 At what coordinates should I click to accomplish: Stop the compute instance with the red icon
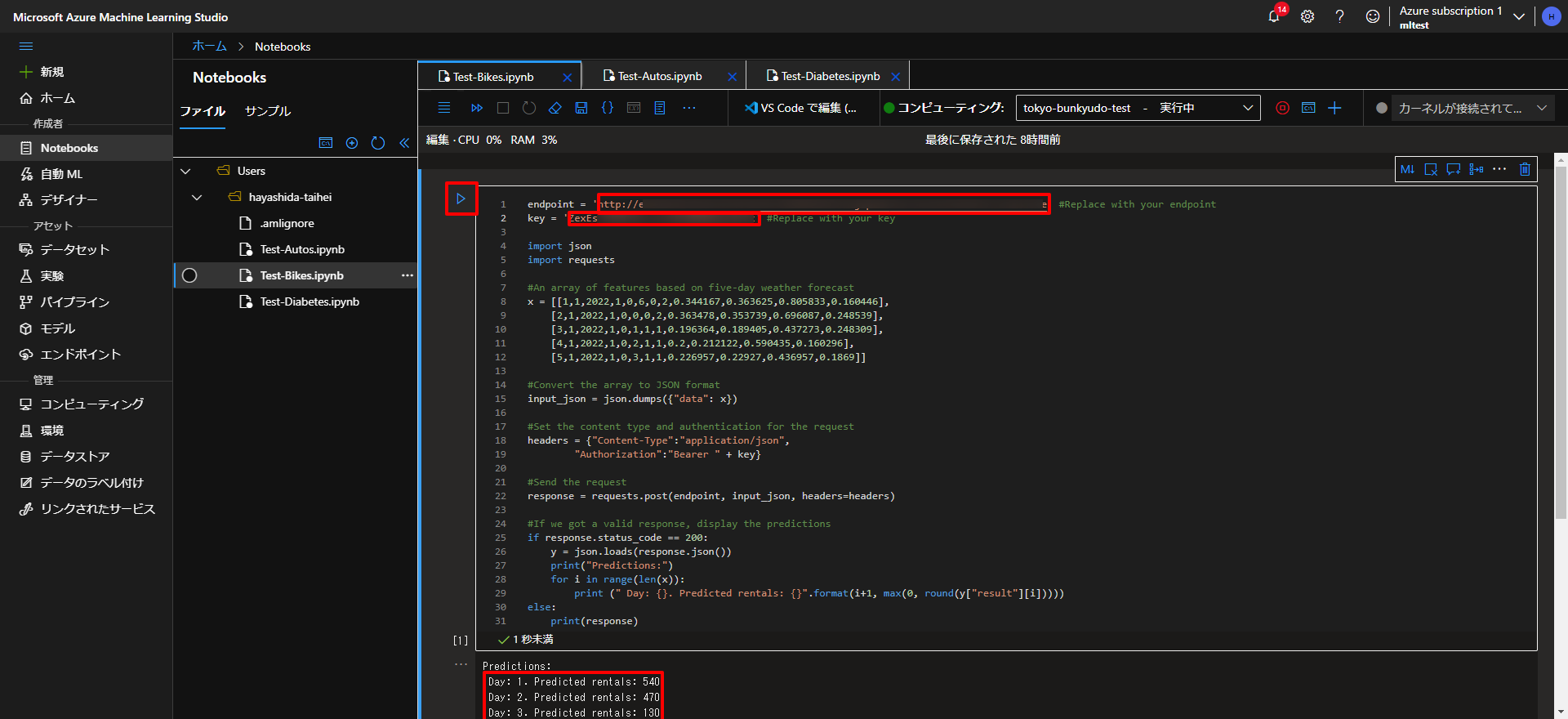(1282, 108)
